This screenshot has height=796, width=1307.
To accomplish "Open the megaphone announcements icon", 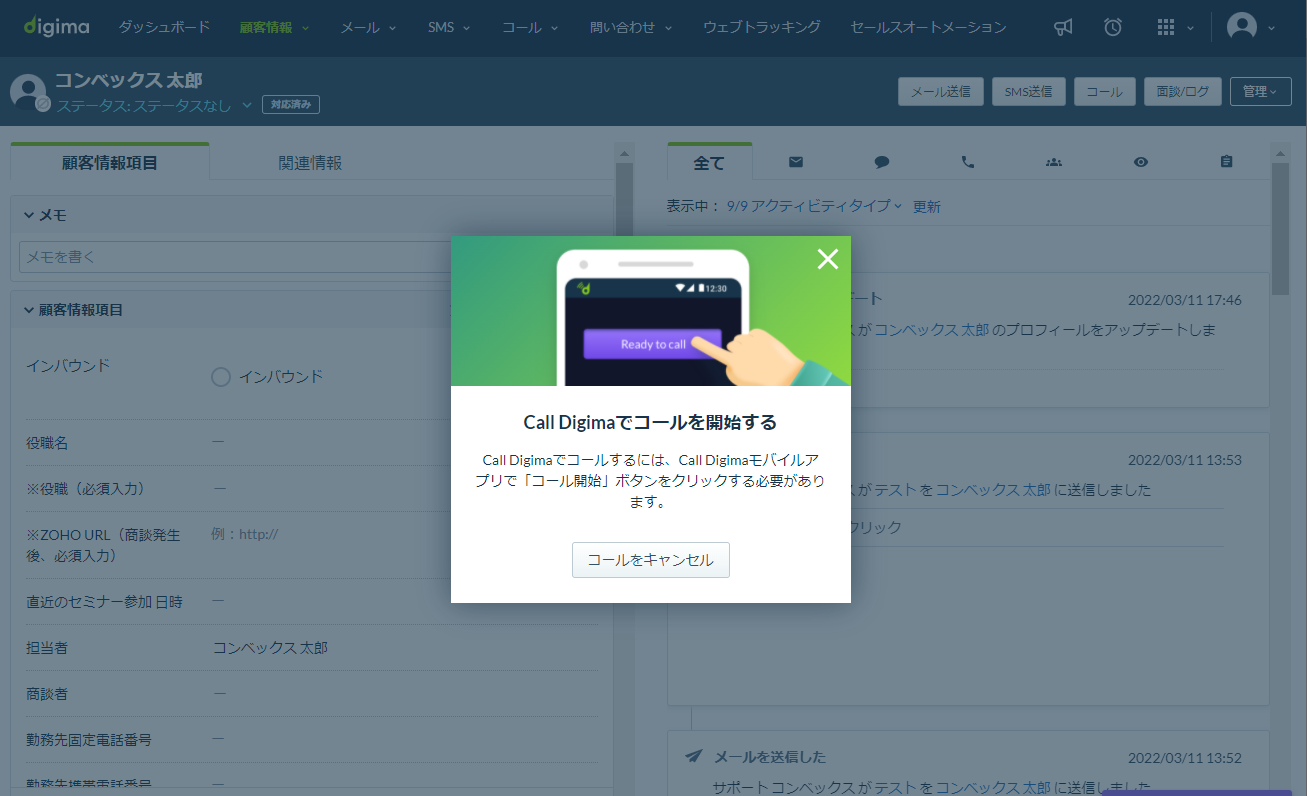I will click(1064, 28).
